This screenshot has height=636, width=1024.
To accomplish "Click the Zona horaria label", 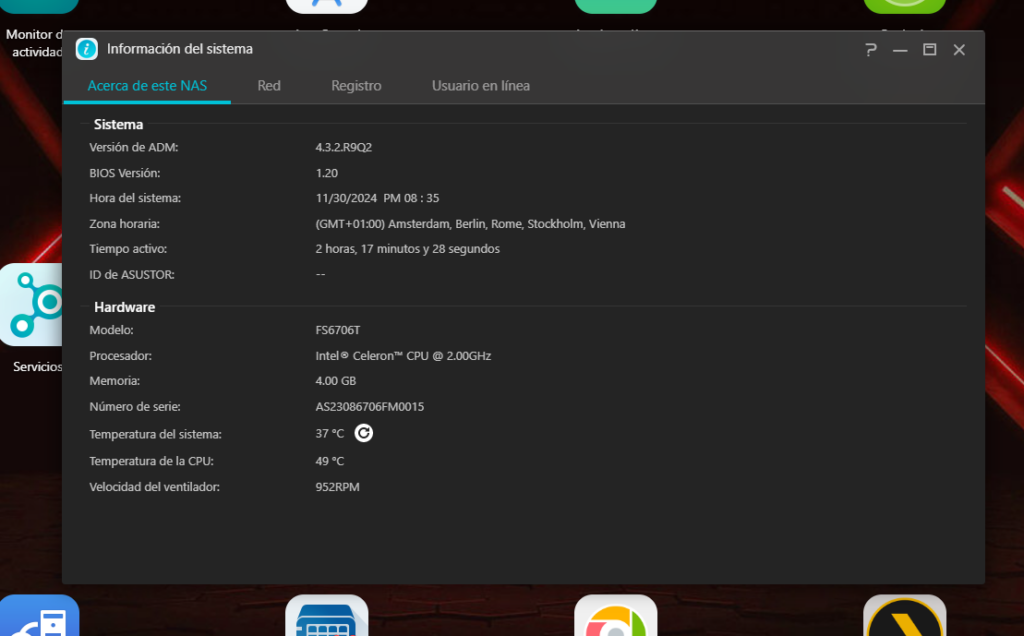I will point(125,224).
